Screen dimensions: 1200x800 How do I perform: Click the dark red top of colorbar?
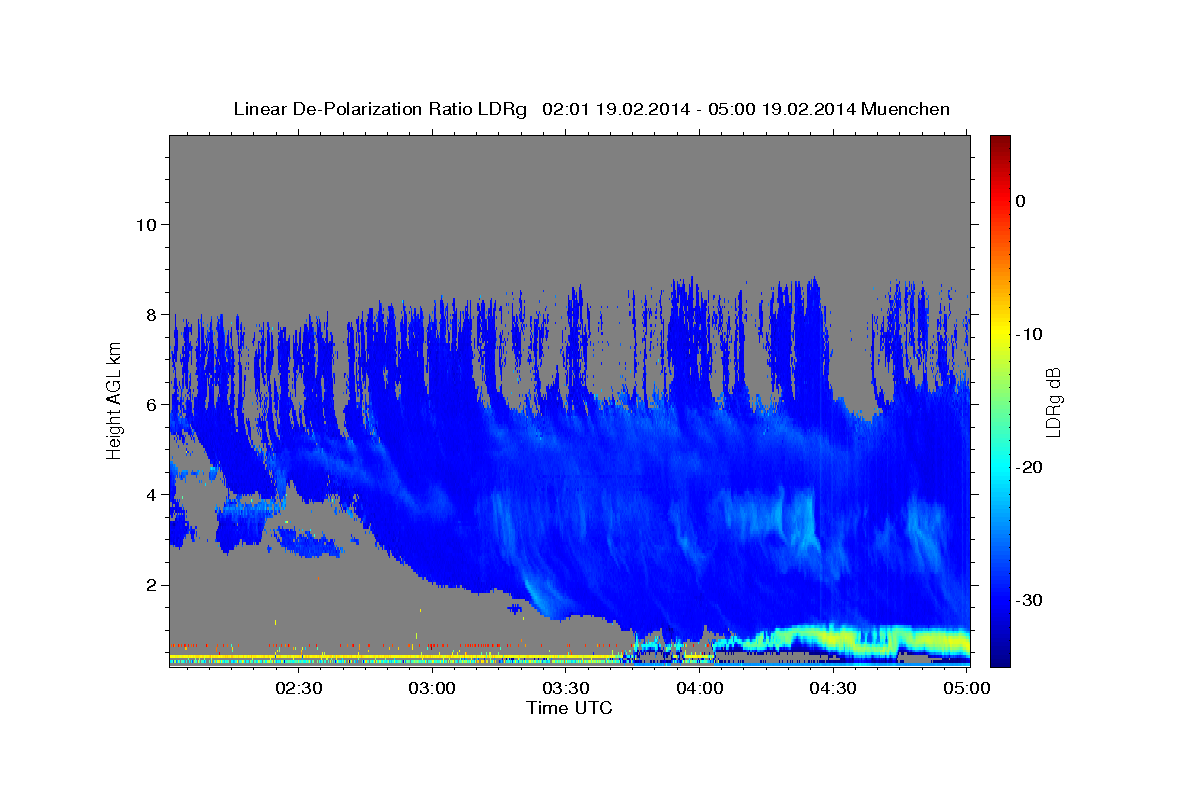coord(1000,145)
